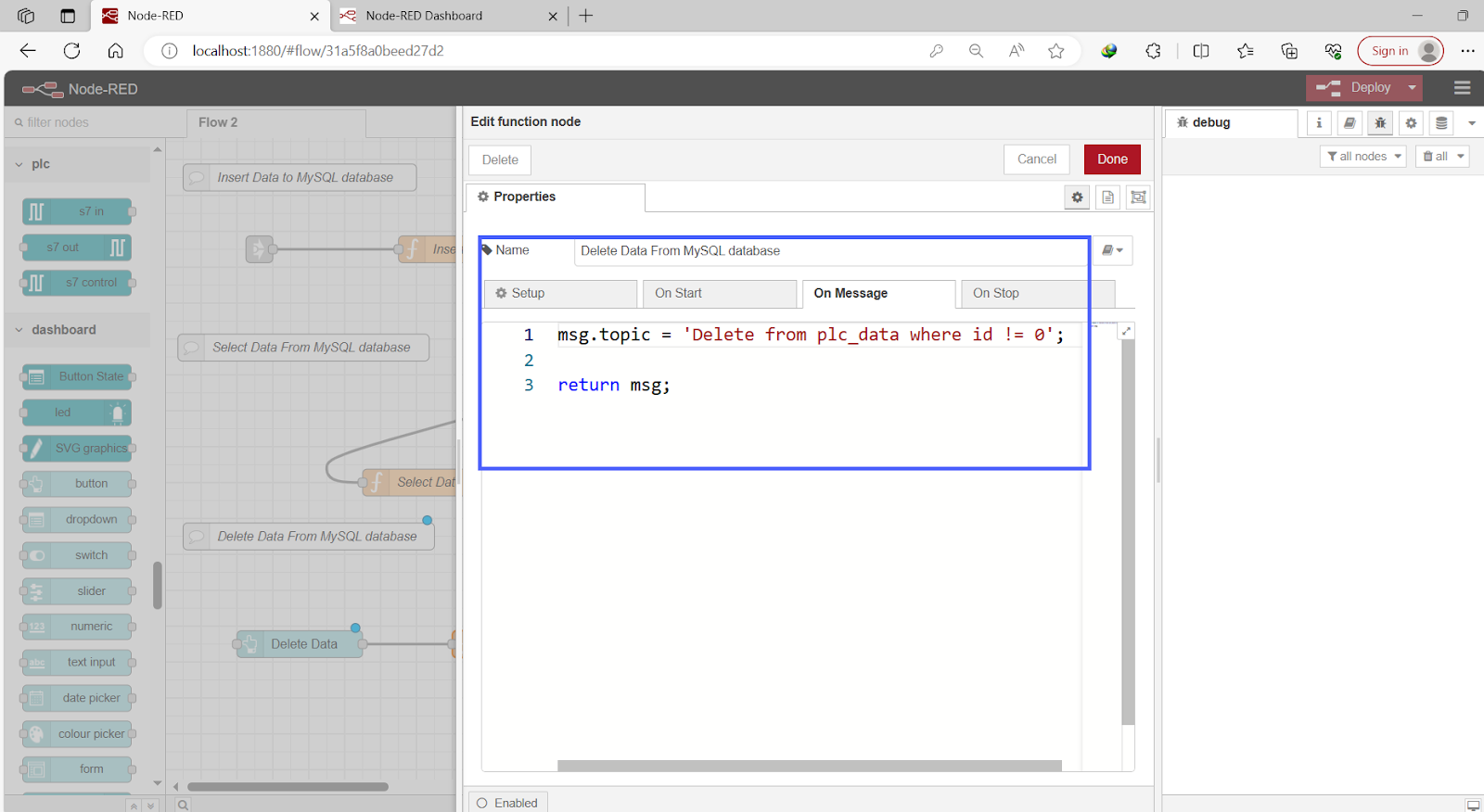The image size is (1484, 812).
Task: Select the On Message tab
Action: 878,294
